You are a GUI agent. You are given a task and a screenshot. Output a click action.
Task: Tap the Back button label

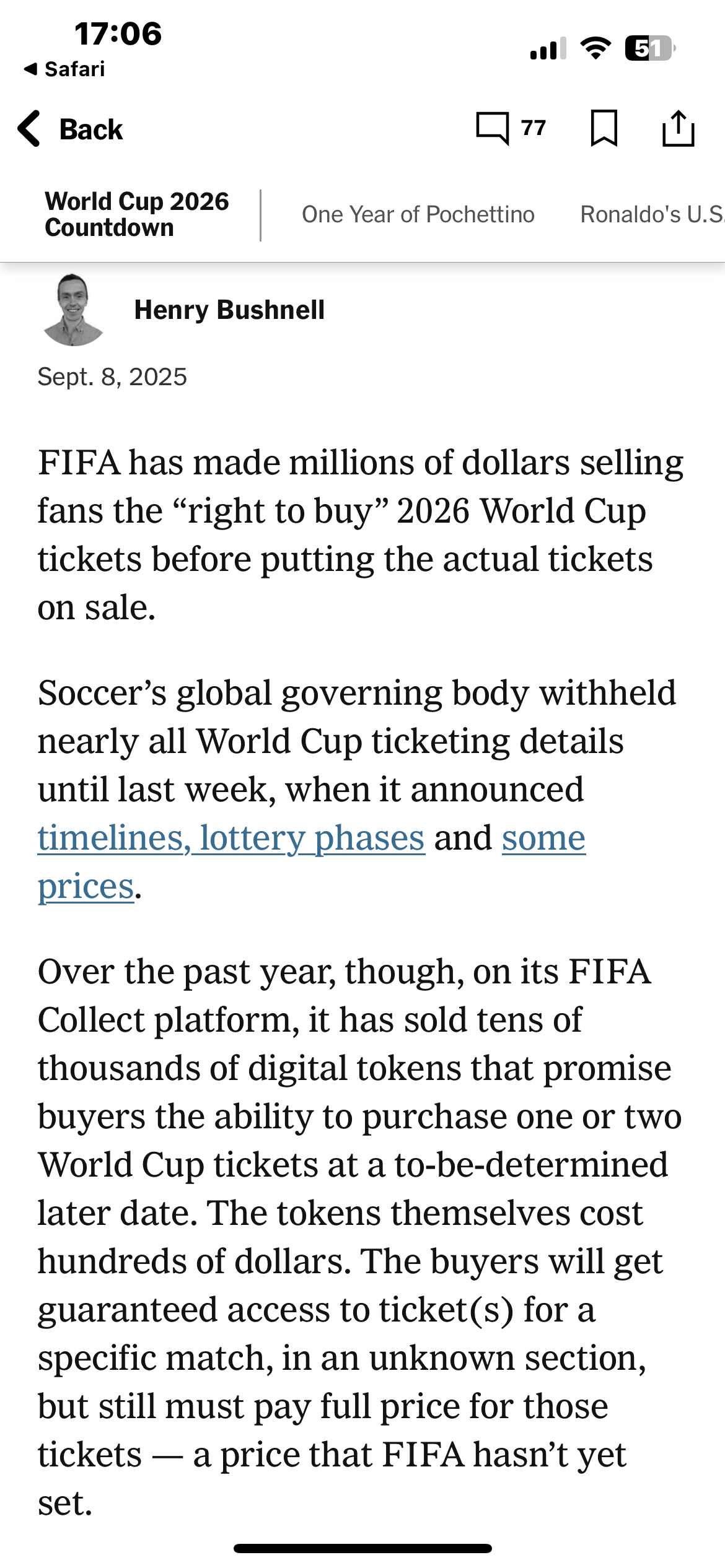[x=91, y=129]
